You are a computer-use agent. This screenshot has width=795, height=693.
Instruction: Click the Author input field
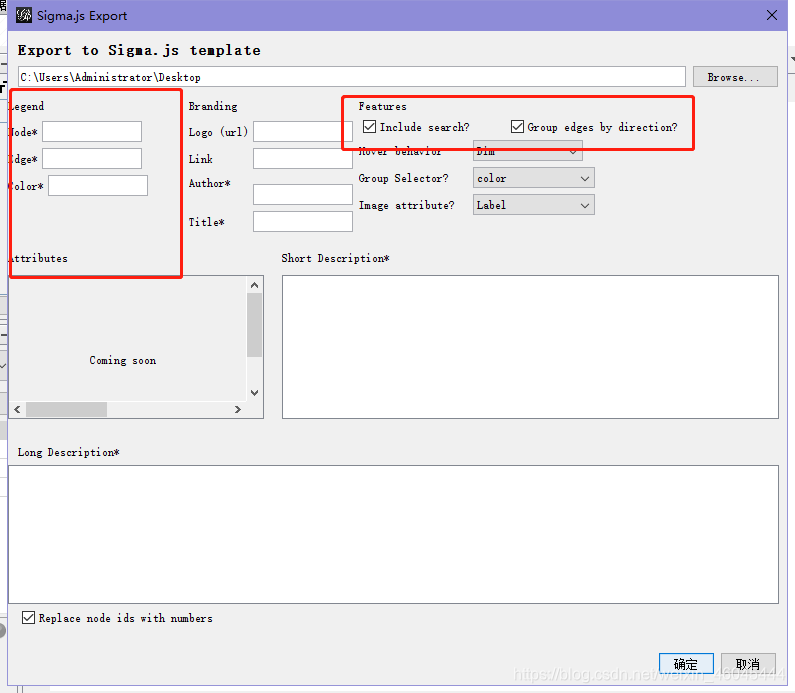pyautogui.click(x=303, y=194)
